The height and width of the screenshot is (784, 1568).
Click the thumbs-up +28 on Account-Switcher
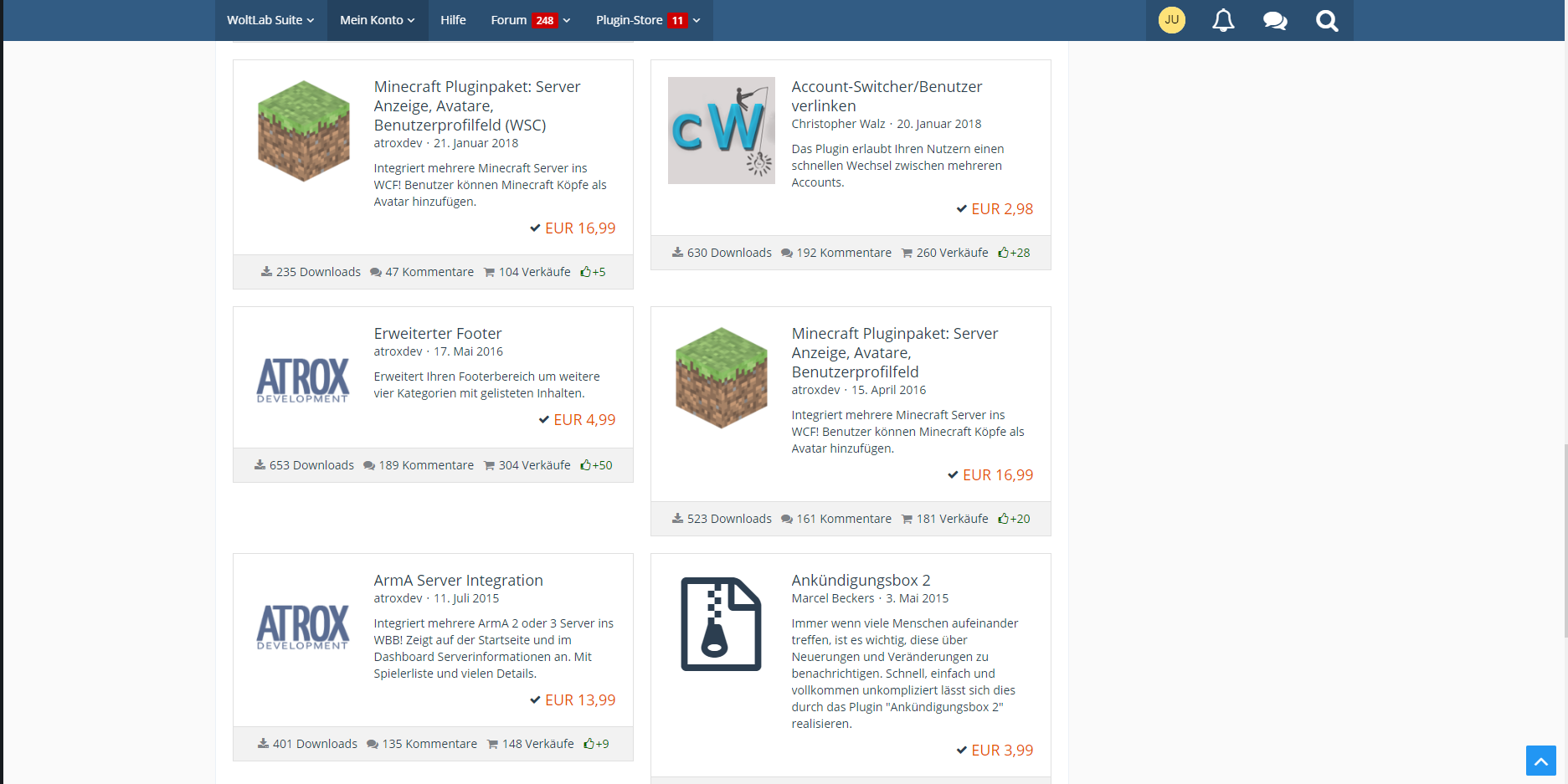click(1014, 253)
